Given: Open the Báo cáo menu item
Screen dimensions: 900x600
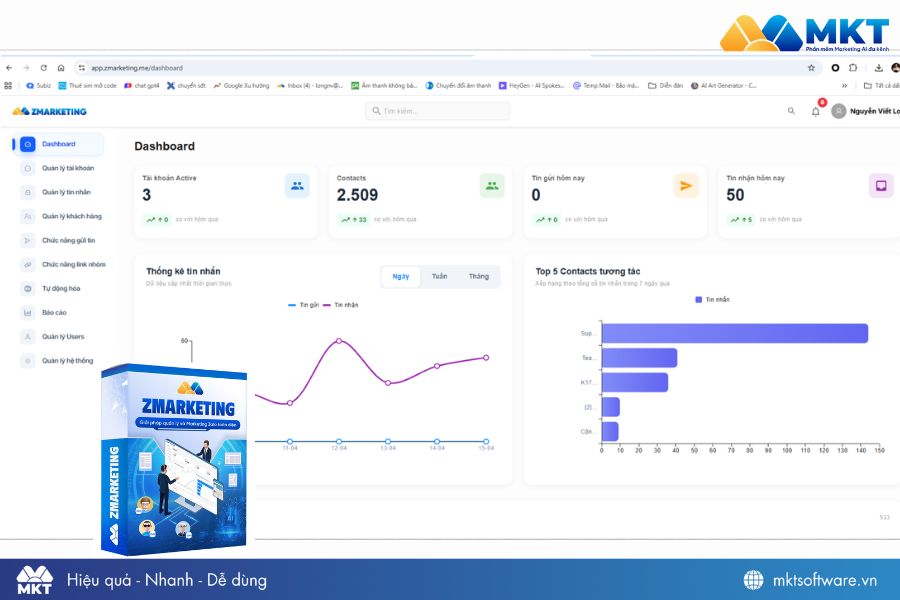Looking at the screenshot, I should (x=54, y=313).
